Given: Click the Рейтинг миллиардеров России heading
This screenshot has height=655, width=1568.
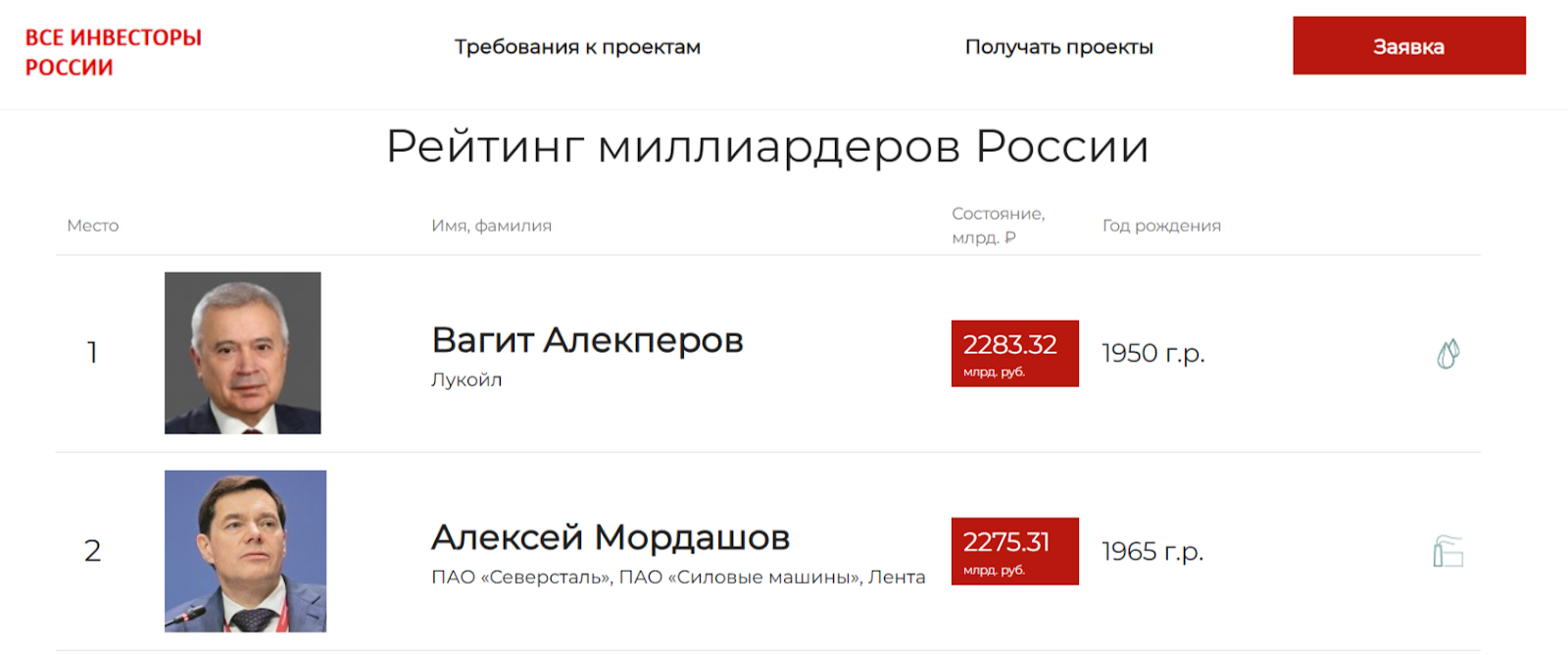Looking at the screenshot, I should [767, 147].
